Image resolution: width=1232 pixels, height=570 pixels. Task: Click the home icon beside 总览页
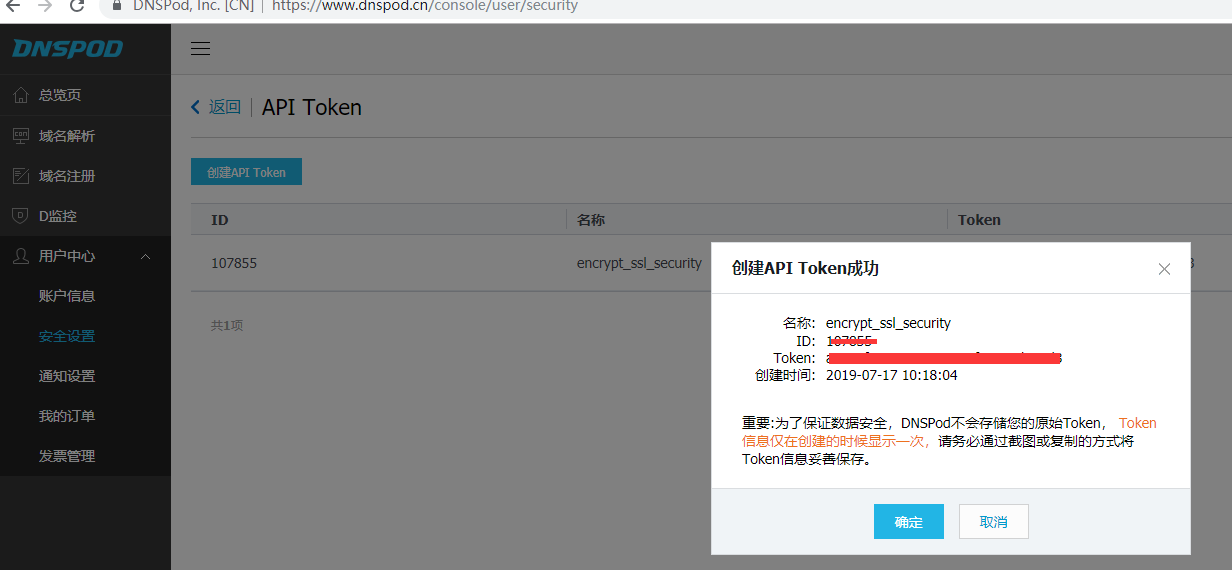coord(20,95)
